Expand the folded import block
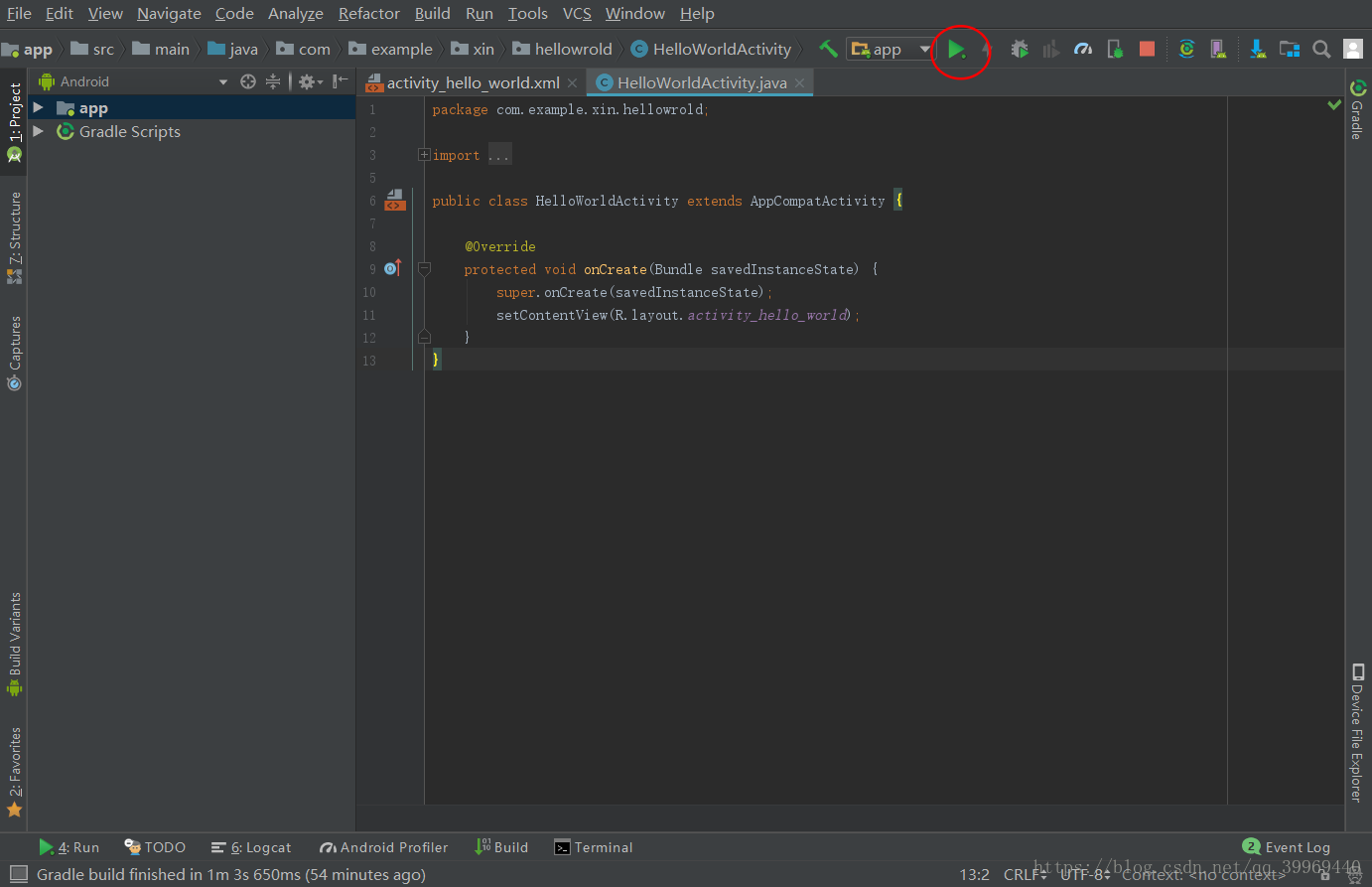This screenshot has width=1372, height=887. tap(424, 155)
